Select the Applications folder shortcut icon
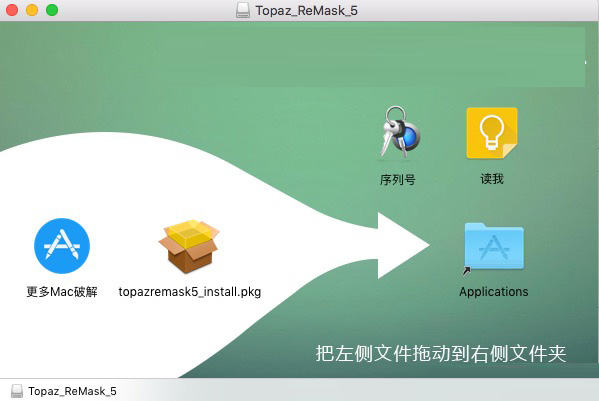The image size is (599, 401). [494, 247]
